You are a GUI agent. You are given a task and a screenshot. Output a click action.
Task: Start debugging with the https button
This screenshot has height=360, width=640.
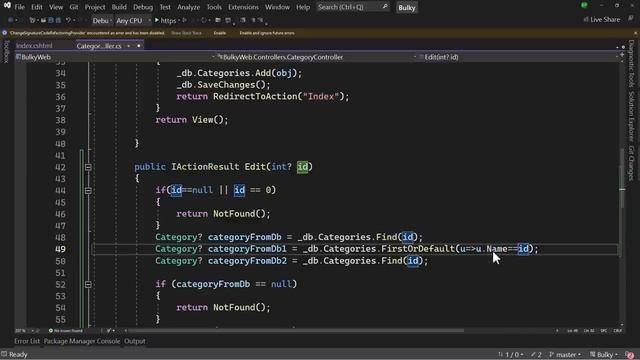pos(165,20)
